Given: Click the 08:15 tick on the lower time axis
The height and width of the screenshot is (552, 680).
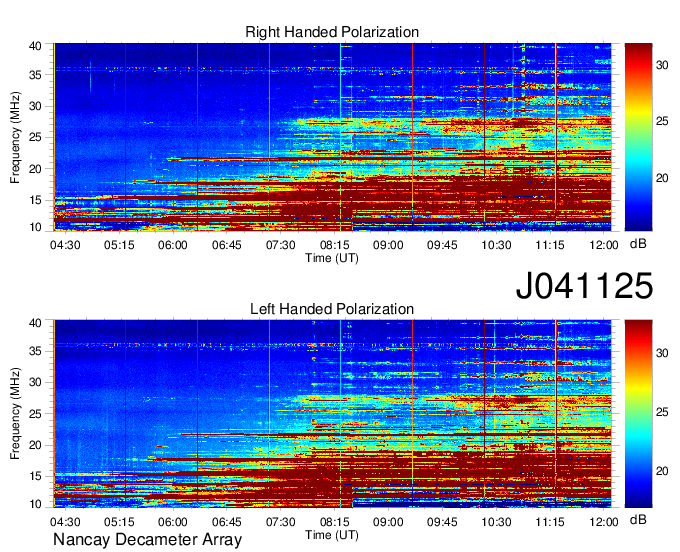Looking at the screenshot, I should (334, 522).
